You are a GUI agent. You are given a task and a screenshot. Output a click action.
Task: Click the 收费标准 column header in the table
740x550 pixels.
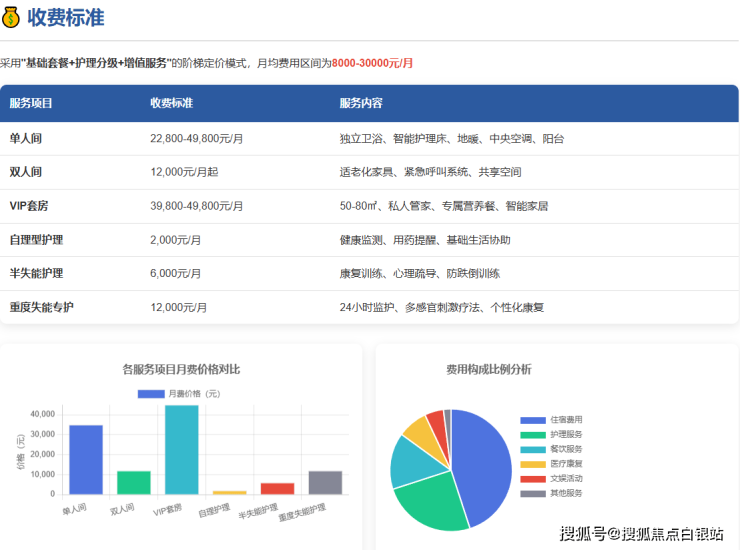click(x=171, y=103)
